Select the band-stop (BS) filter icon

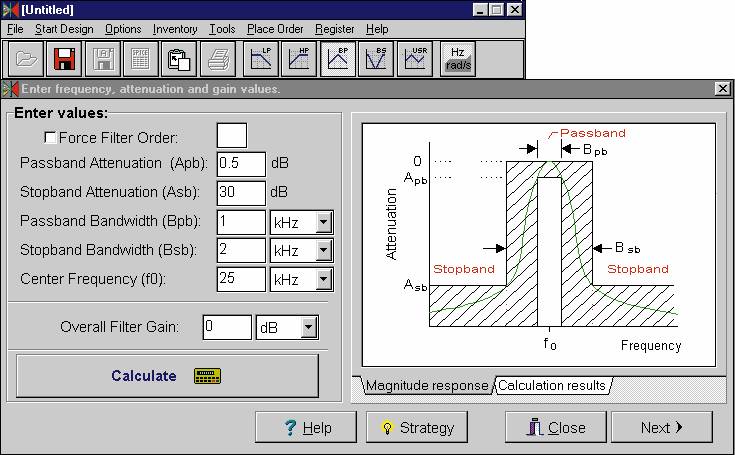click(x=377, y=59)
